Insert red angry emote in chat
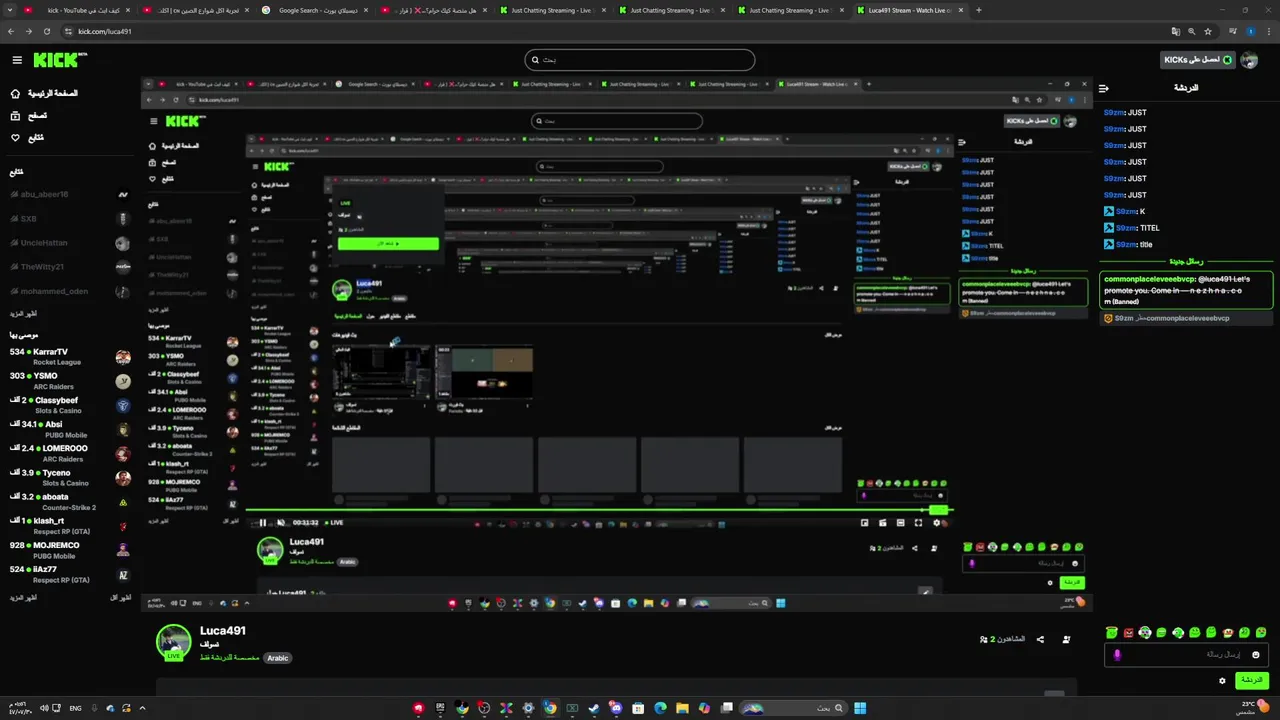Screen dimensions: 1280x720 point(1128,633)
